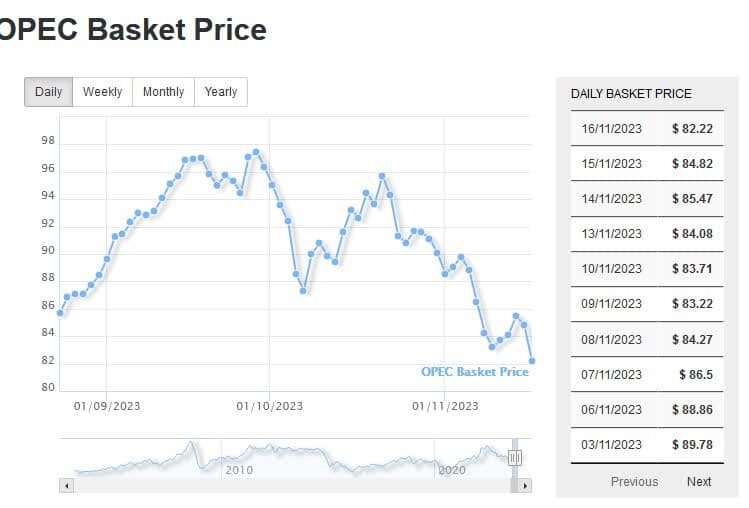Toggle the OPEC Basket Price legend

point(474,372)
